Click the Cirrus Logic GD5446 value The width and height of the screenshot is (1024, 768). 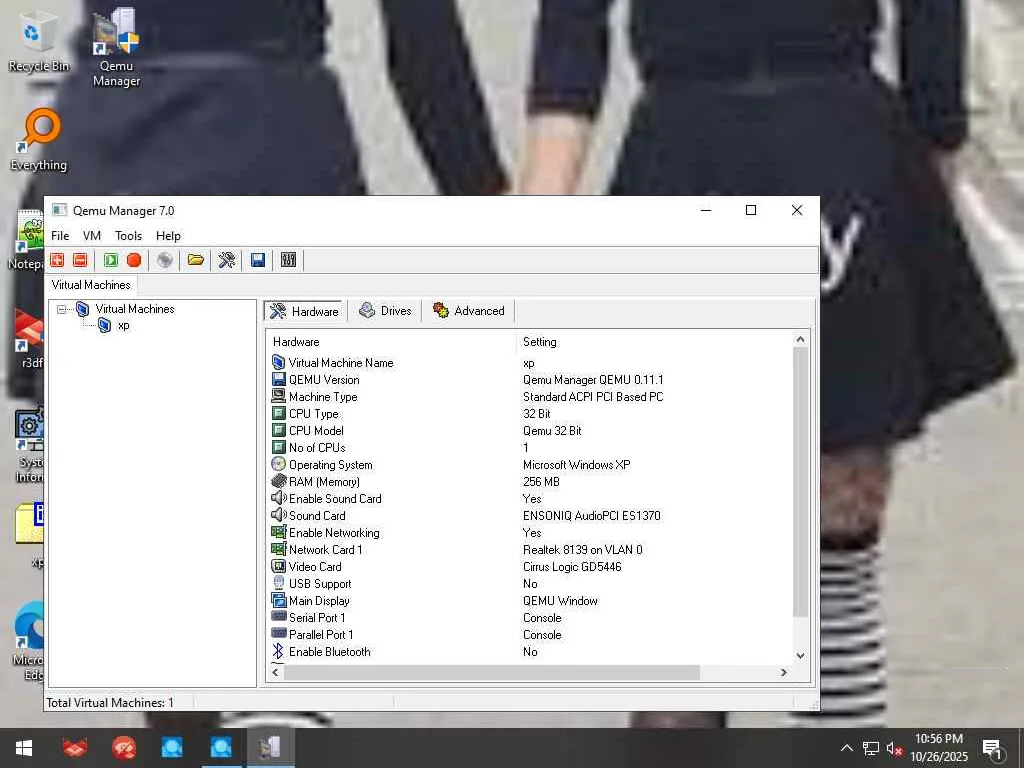(572, 566)
